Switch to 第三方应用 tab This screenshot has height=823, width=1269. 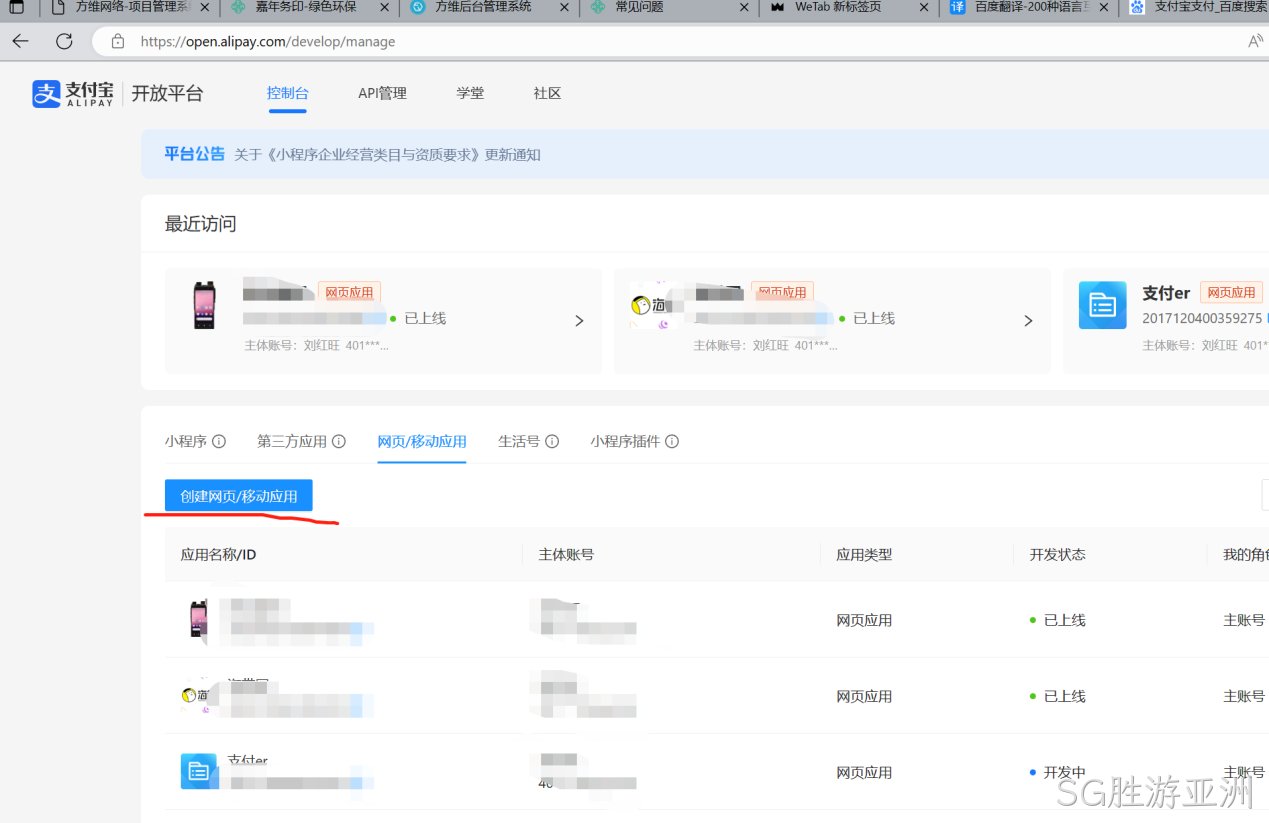point(292,441)
